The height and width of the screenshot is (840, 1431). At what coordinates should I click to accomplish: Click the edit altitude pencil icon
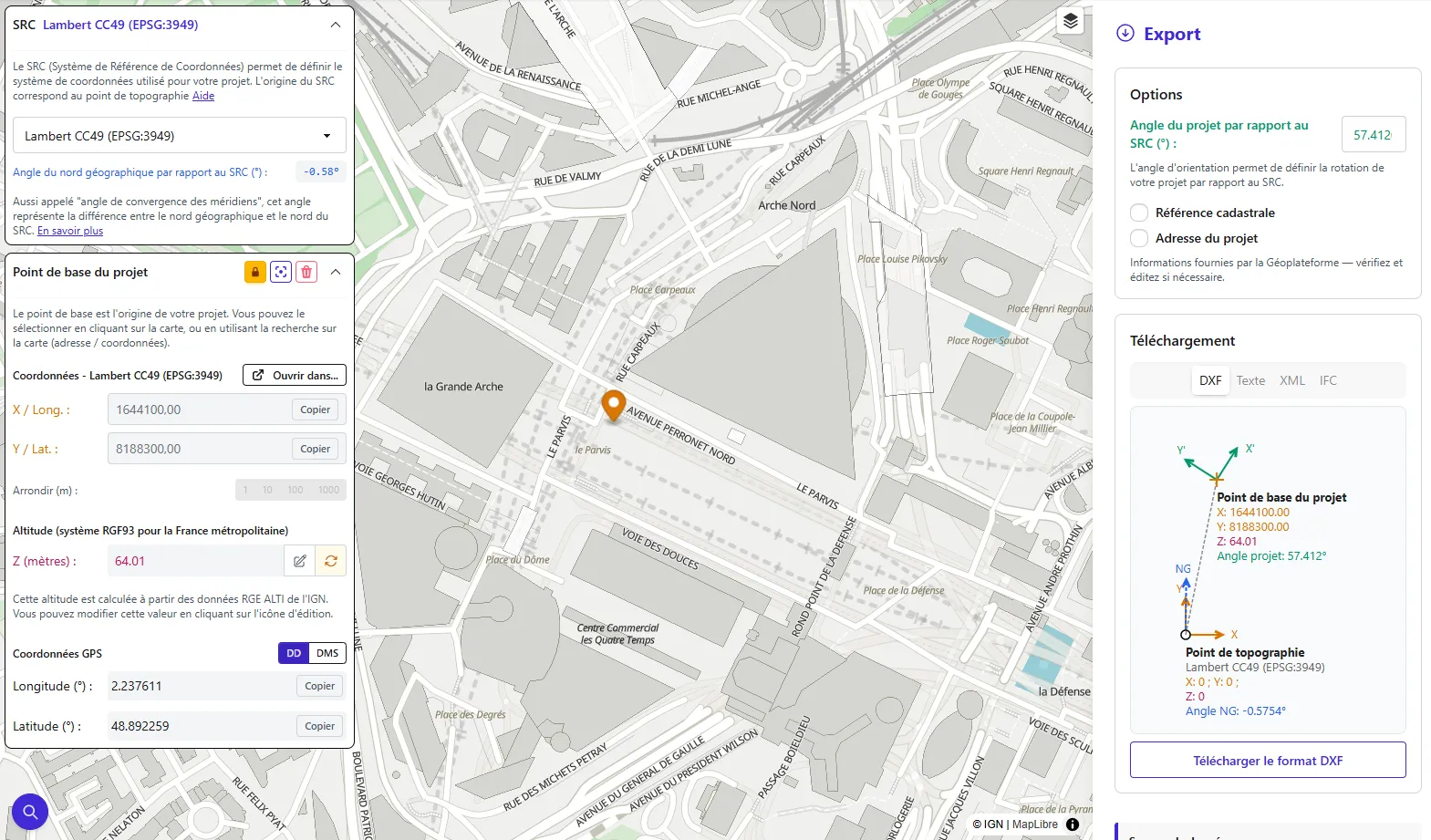coord(299,561)
